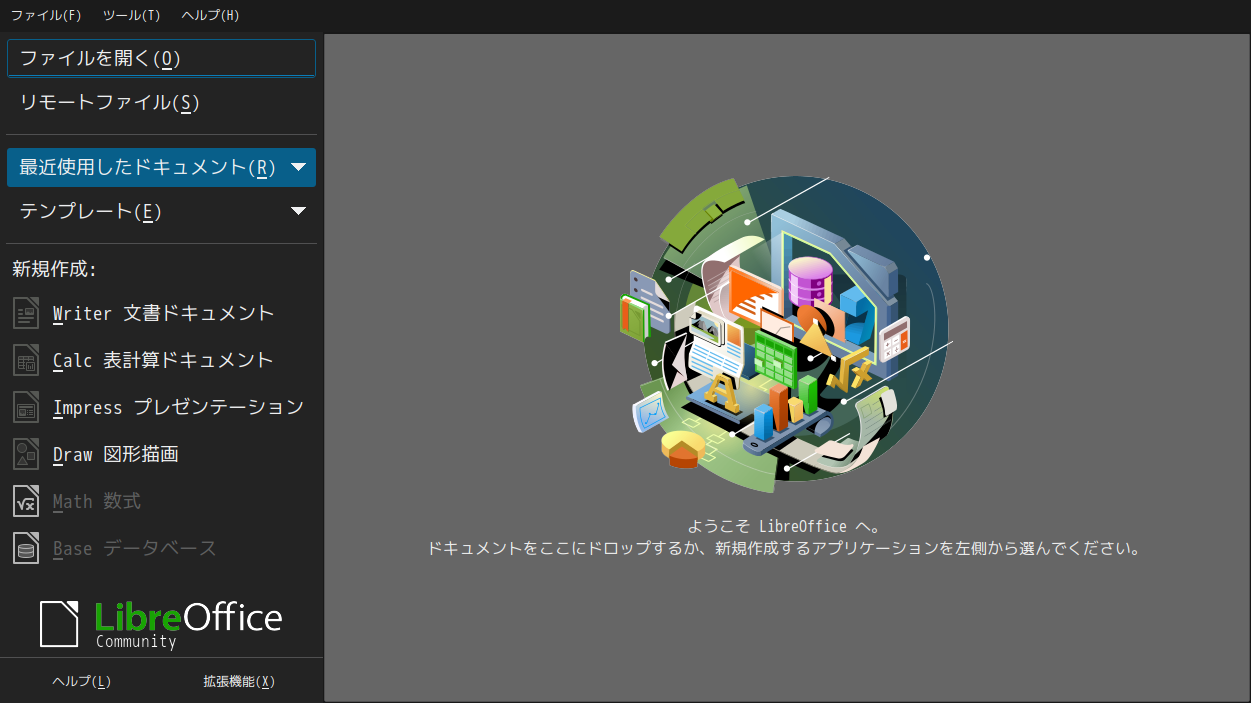
Task: Click the Math formula icon
Action: [26, 501]
